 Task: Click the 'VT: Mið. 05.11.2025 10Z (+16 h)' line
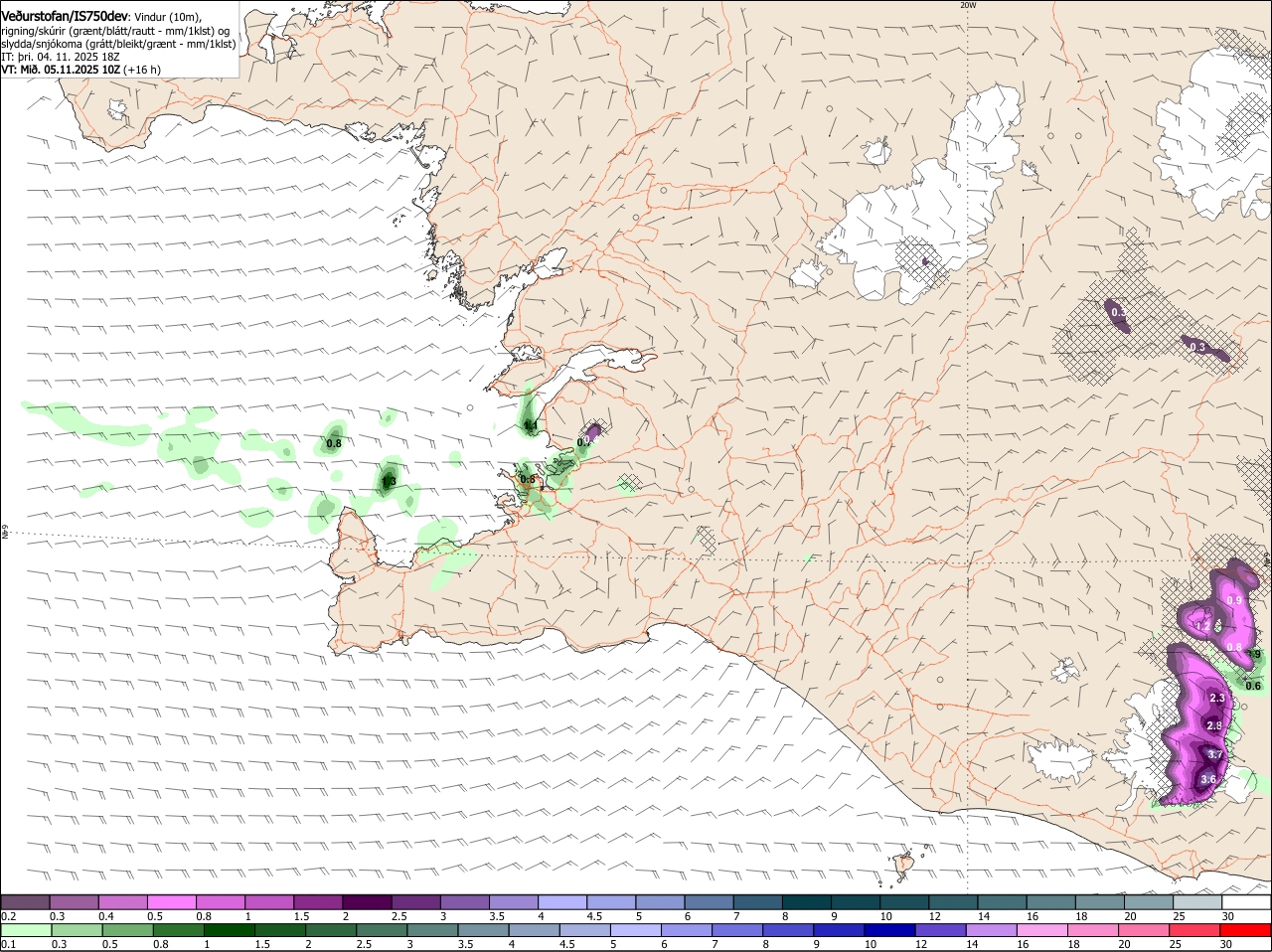tap(81, 70)
